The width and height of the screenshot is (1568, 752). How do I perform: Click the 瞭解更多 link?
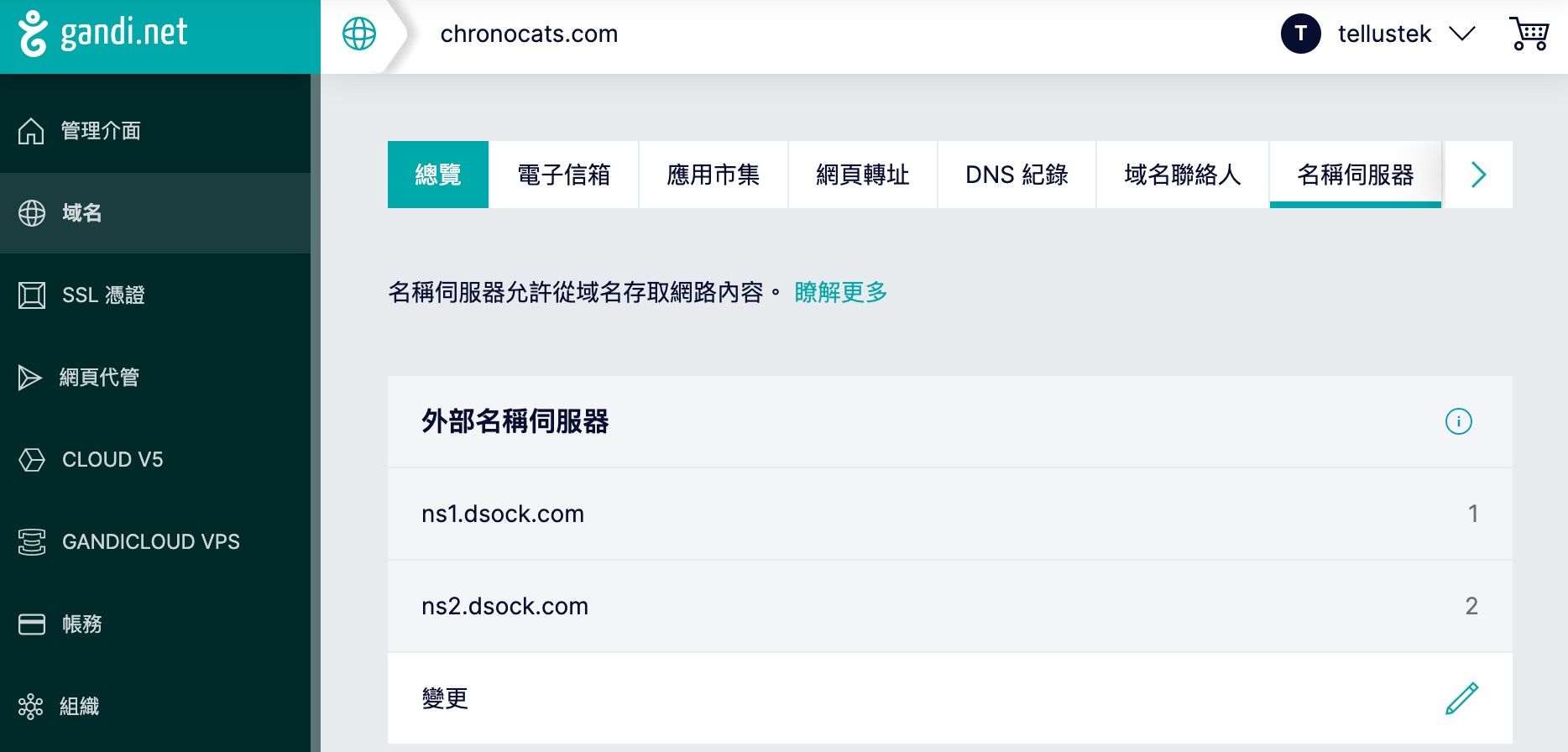(x=840, y=292)
